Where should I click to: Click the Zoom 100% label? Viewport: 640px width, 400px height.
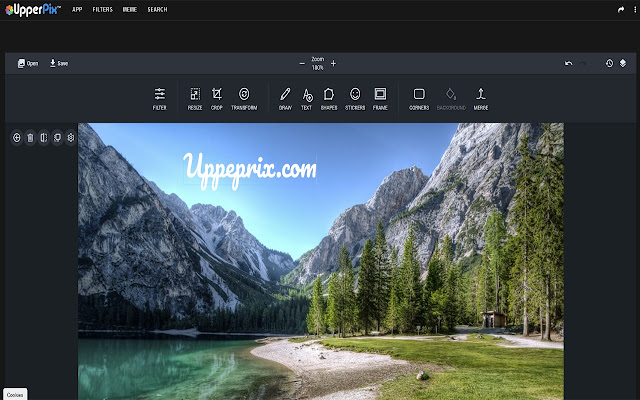318,63
